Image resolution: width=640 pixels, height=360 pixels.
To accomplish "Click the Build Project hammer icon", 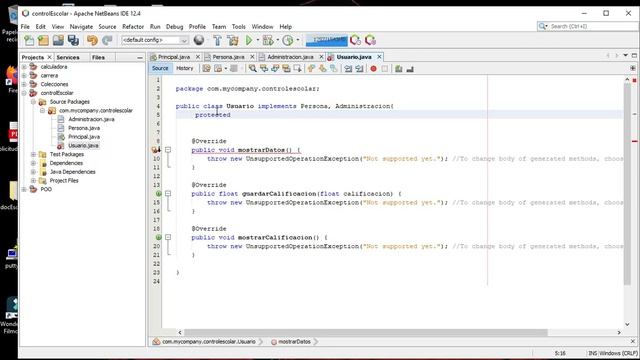I will (x=217, y=40).
